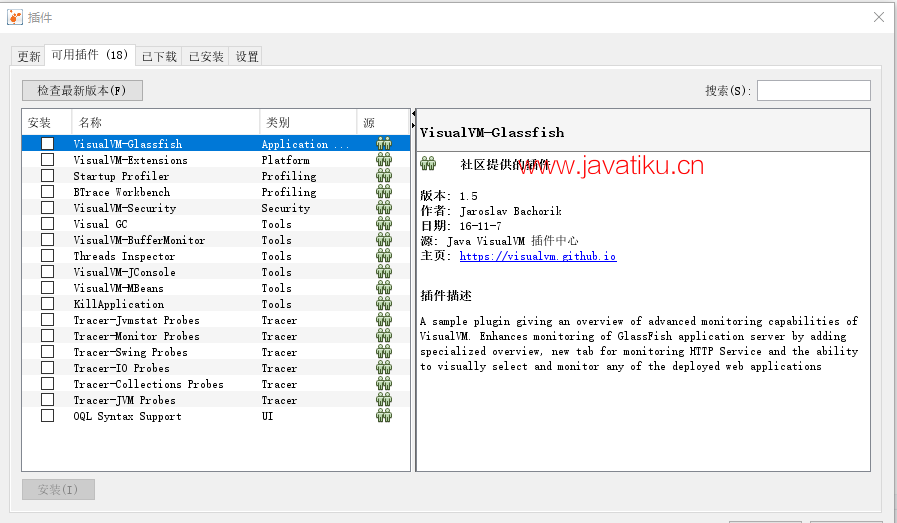Tick the OQL Syntax Support checkbox
Image resolution: width=897 pixels, height=523 pixels.
click(x=47, y=416)
